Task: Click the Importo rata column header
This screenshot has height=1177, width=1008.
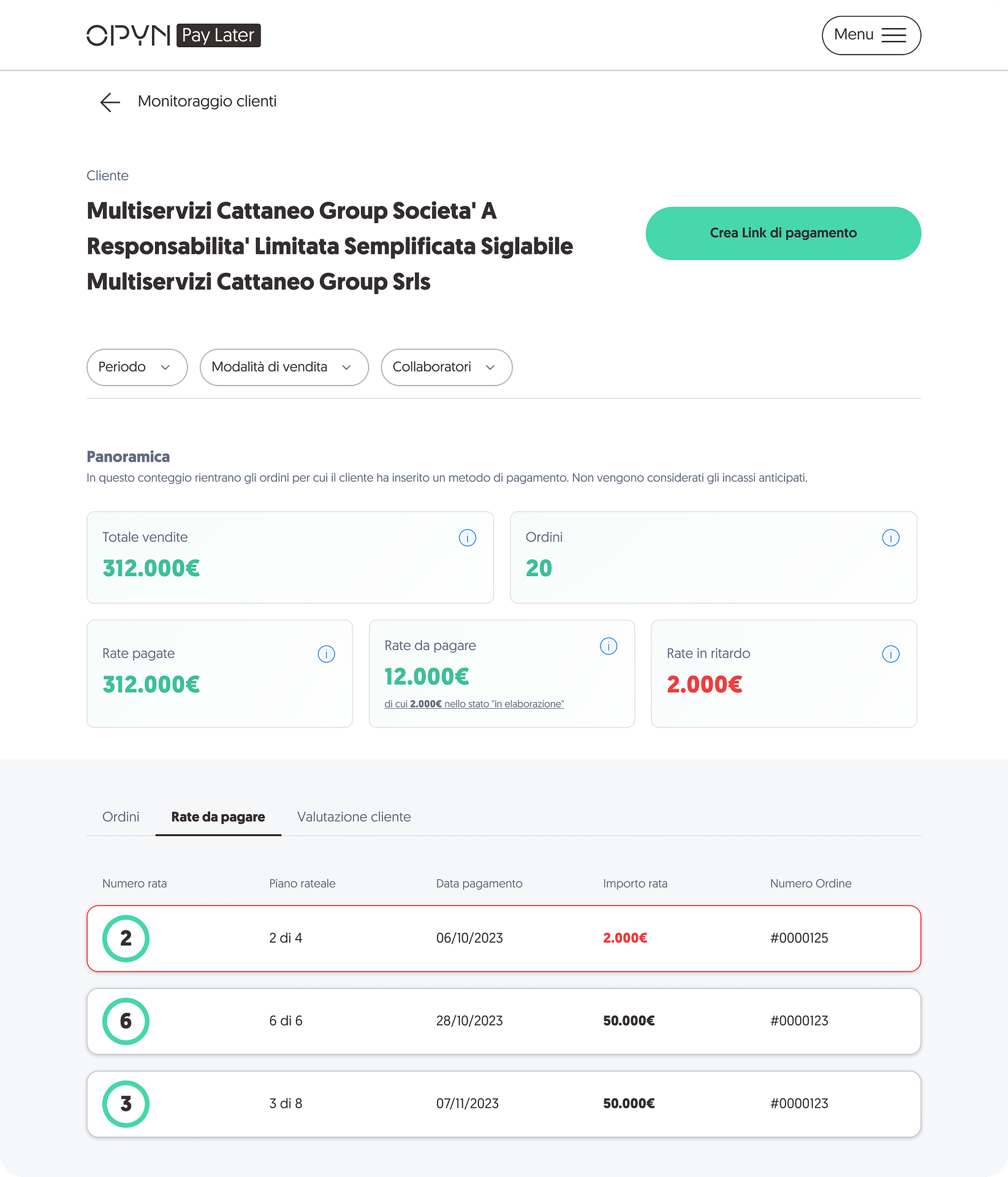Action: tap(635, 883)
